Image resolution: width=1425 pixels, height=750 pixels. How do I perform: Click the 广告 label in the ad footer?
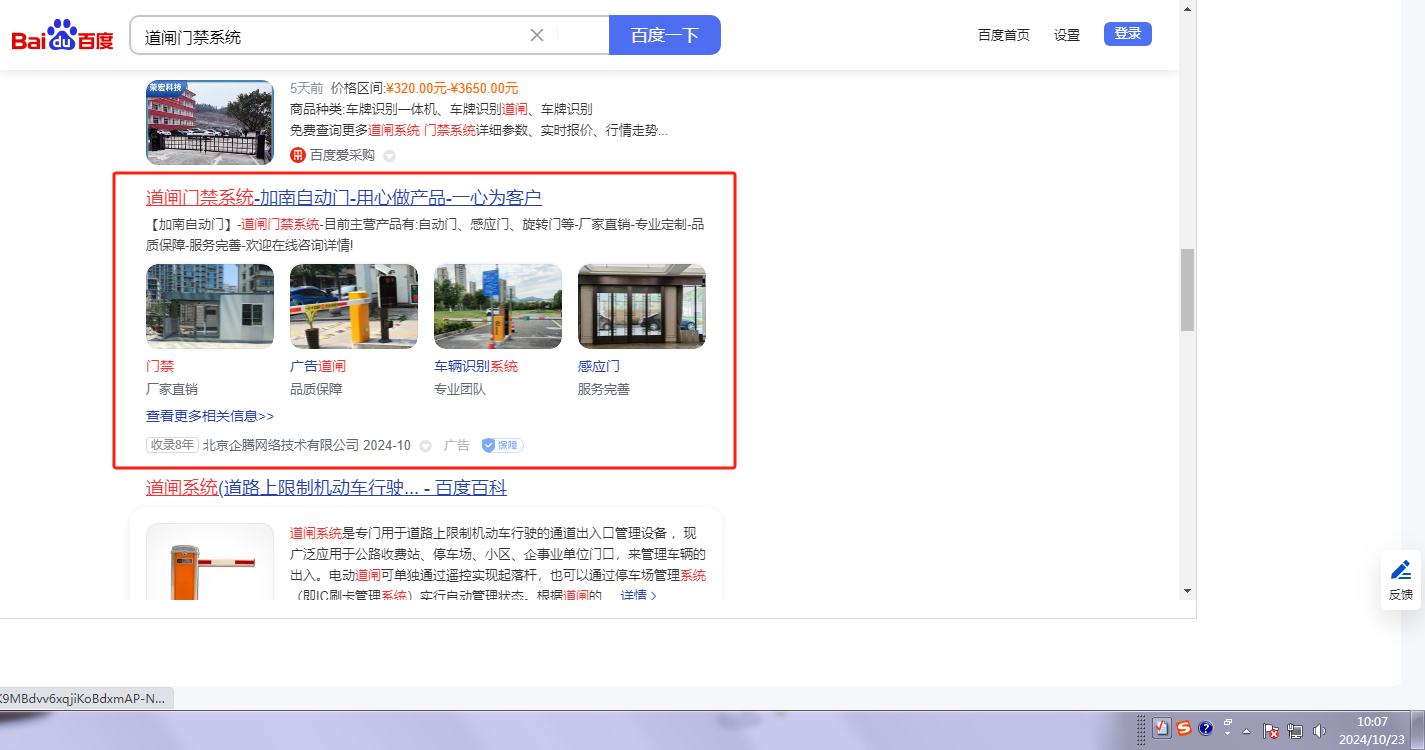457,445
